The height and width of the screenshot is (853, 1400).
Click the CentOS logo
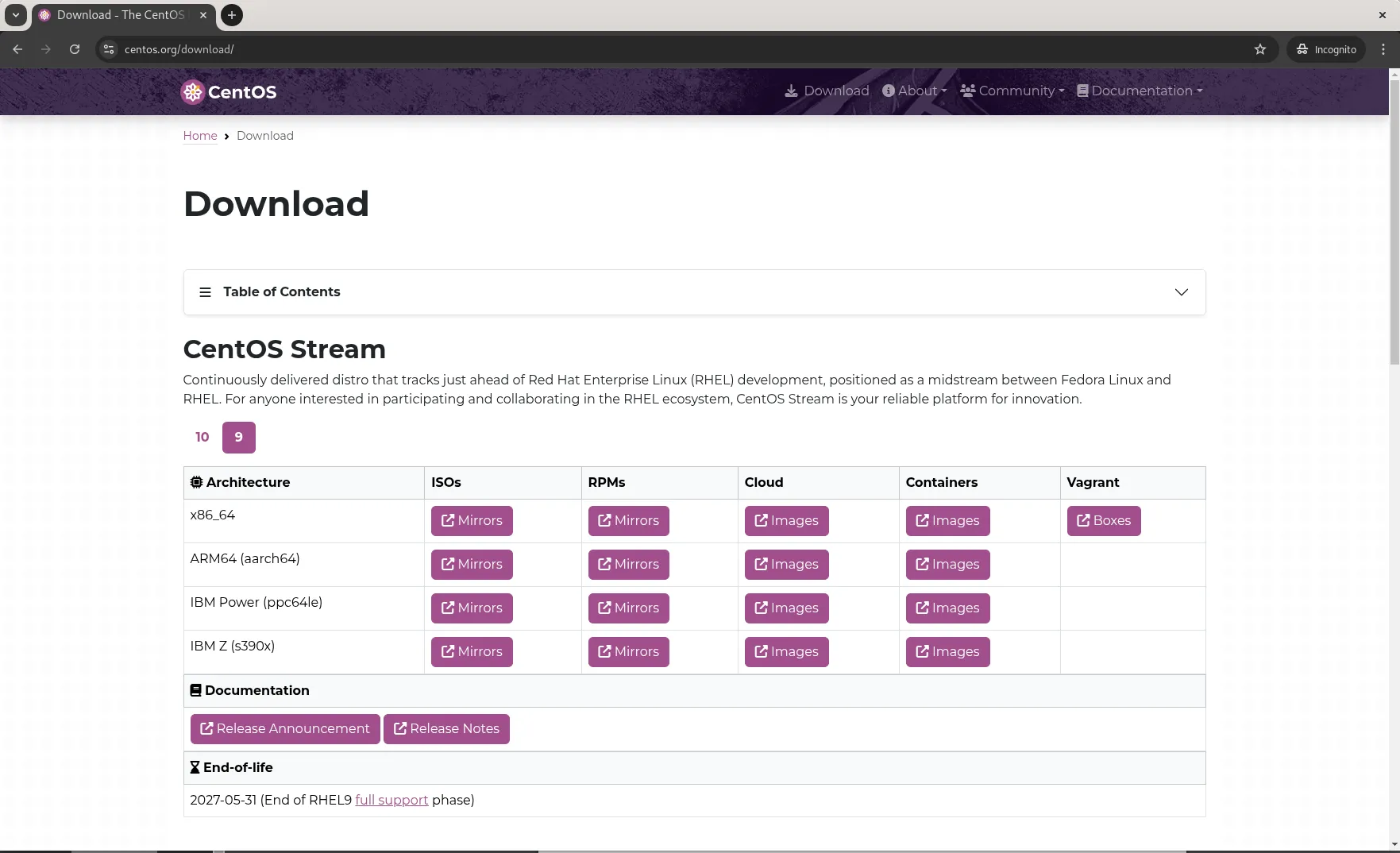pyautogui.click(x=229, y=92)
